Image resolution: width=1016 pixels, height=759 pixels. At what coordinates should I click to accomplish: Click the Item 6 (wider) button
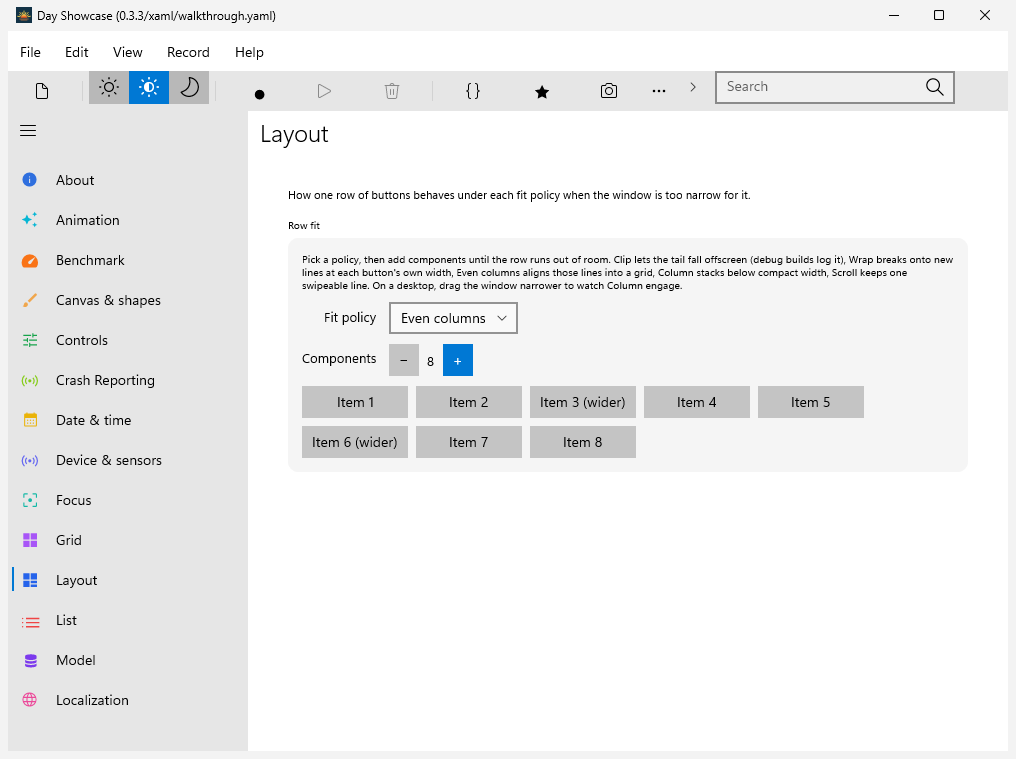click(355, 442)
